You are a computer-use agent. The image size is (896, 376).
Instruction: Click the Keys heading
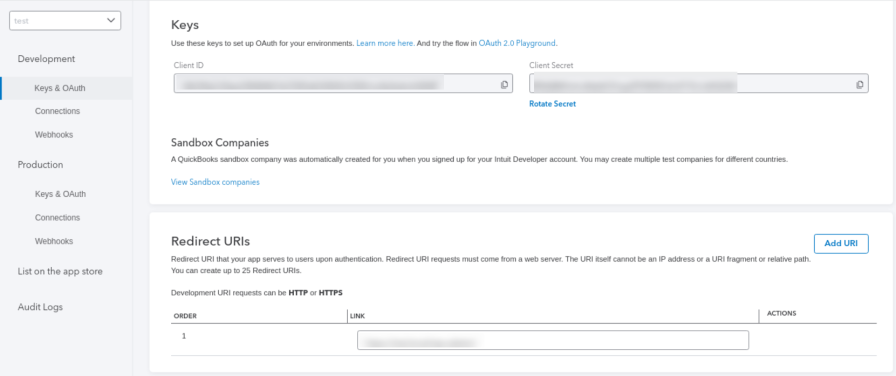pos(185,25)
